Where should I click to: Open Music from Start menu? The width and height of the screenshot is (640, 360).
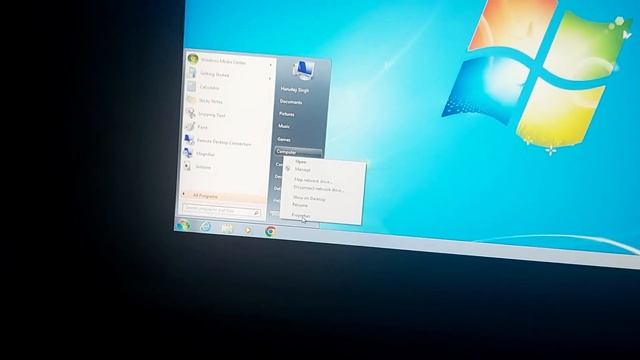click(284, 127)
